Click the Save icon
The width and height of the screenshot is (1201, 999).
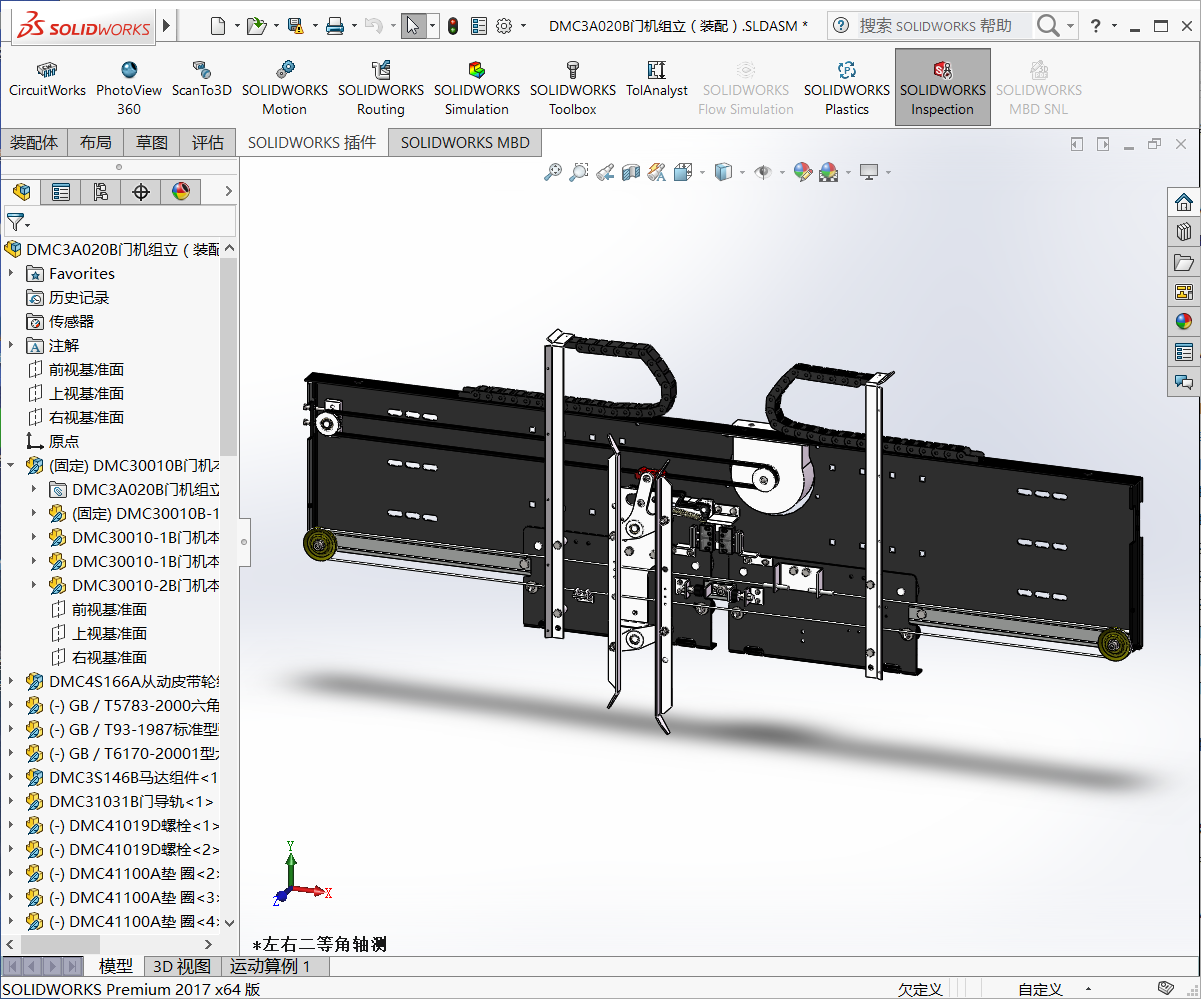pos(295,26)
